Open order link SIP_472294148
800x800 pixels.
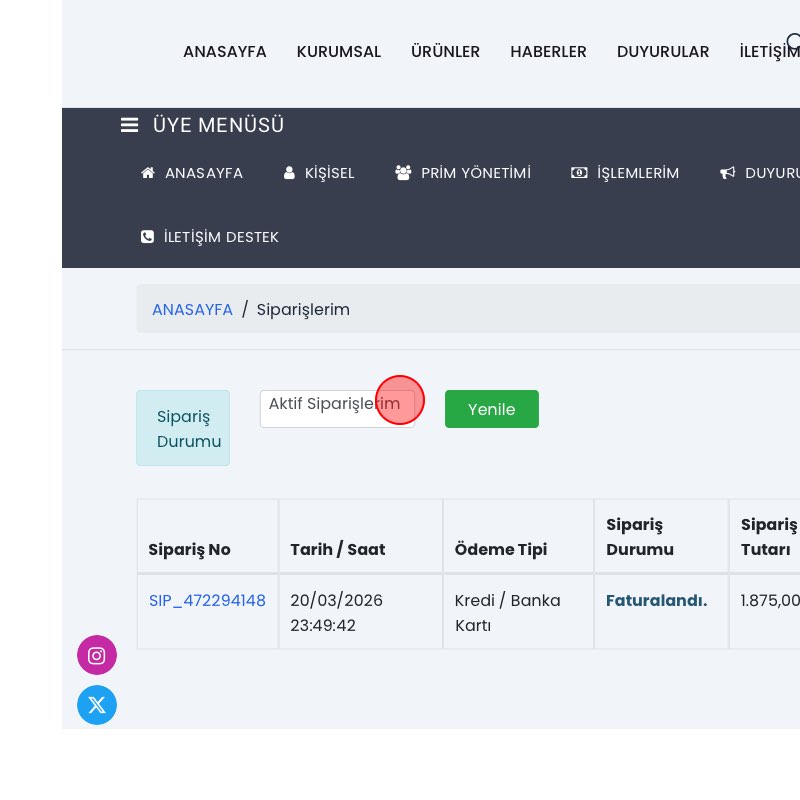tap(207, 601)
